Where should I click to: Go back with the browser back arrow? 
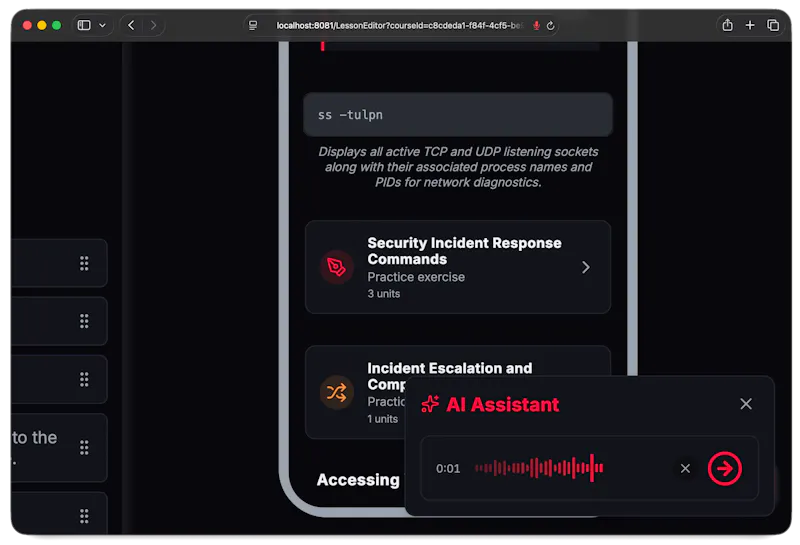click(131, 25)
